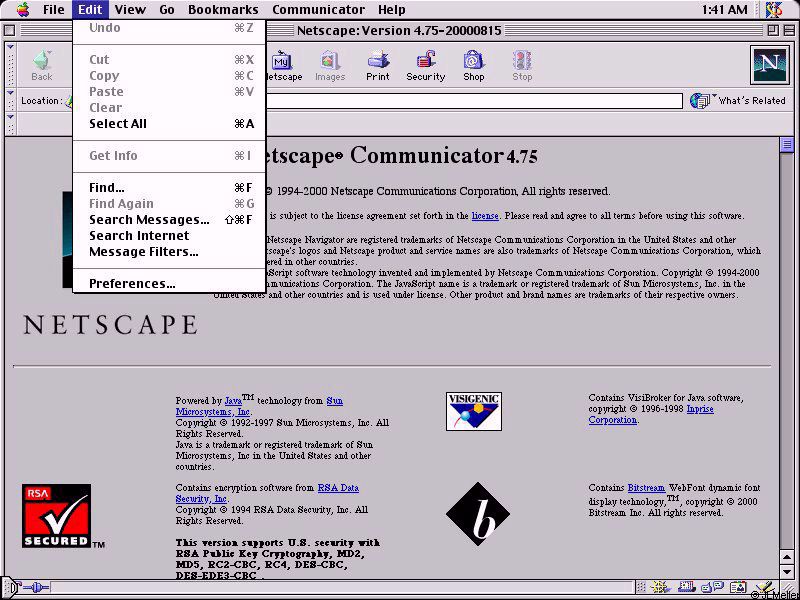Image resolution: width=800 pixels, height=600 pixels.
Task: Click the Back toolbar button
Action: point(42,66)
